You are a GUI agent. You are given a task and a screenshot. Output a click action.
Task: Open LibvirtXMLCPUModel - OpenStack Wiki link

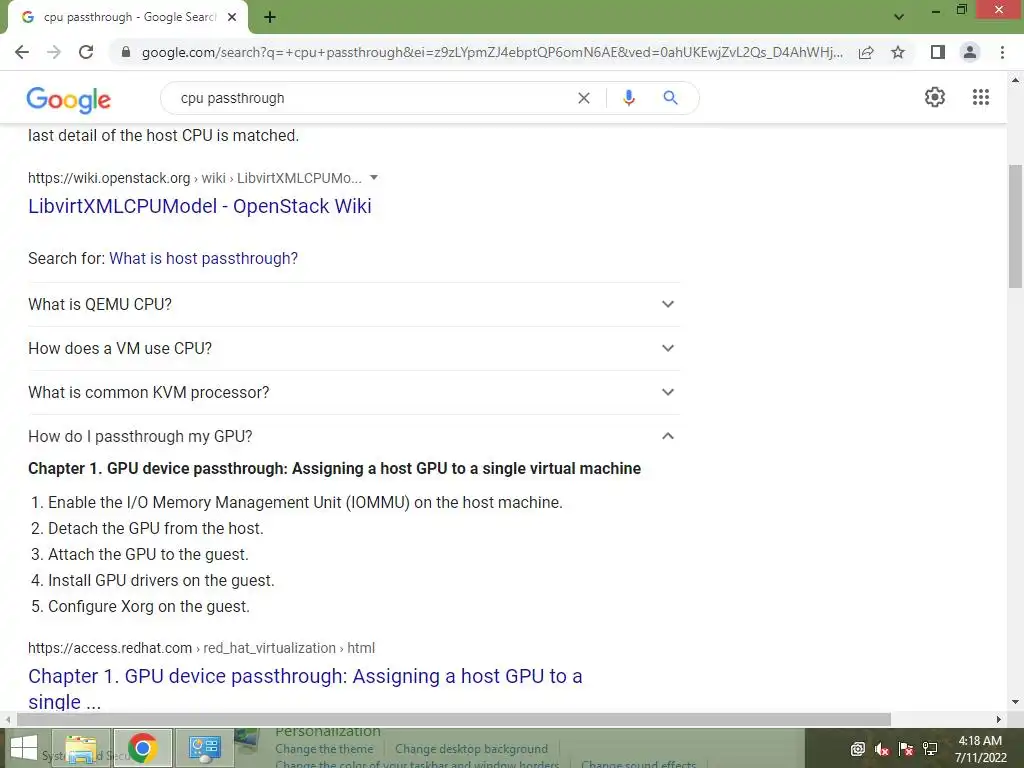click(200, 206)
